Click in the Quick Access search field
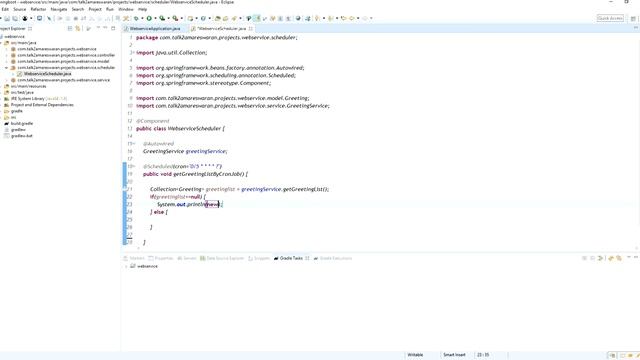This screenshot has width=640, height=360. 610,18
